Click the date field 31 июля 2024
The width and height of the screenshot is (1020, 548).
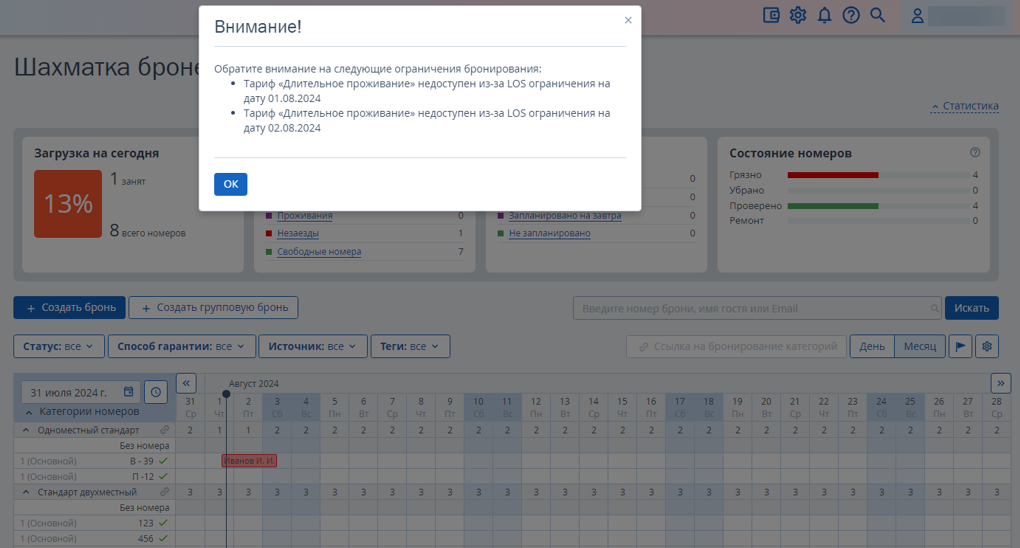tap(80, 392)
